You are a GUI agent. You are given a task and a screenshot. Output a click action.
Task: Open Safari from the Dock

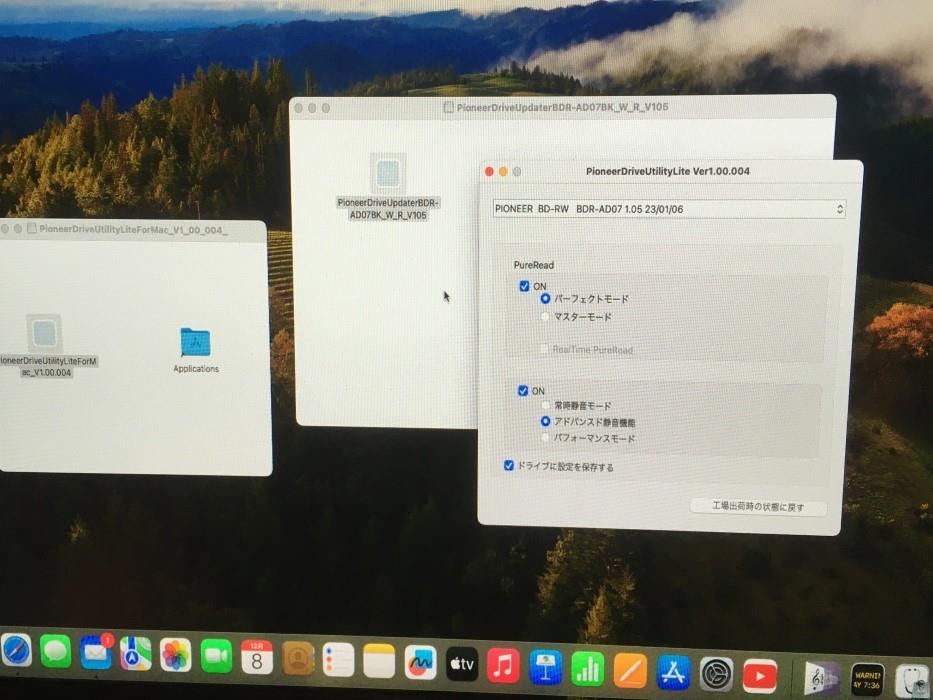click(x=15, y=650)
